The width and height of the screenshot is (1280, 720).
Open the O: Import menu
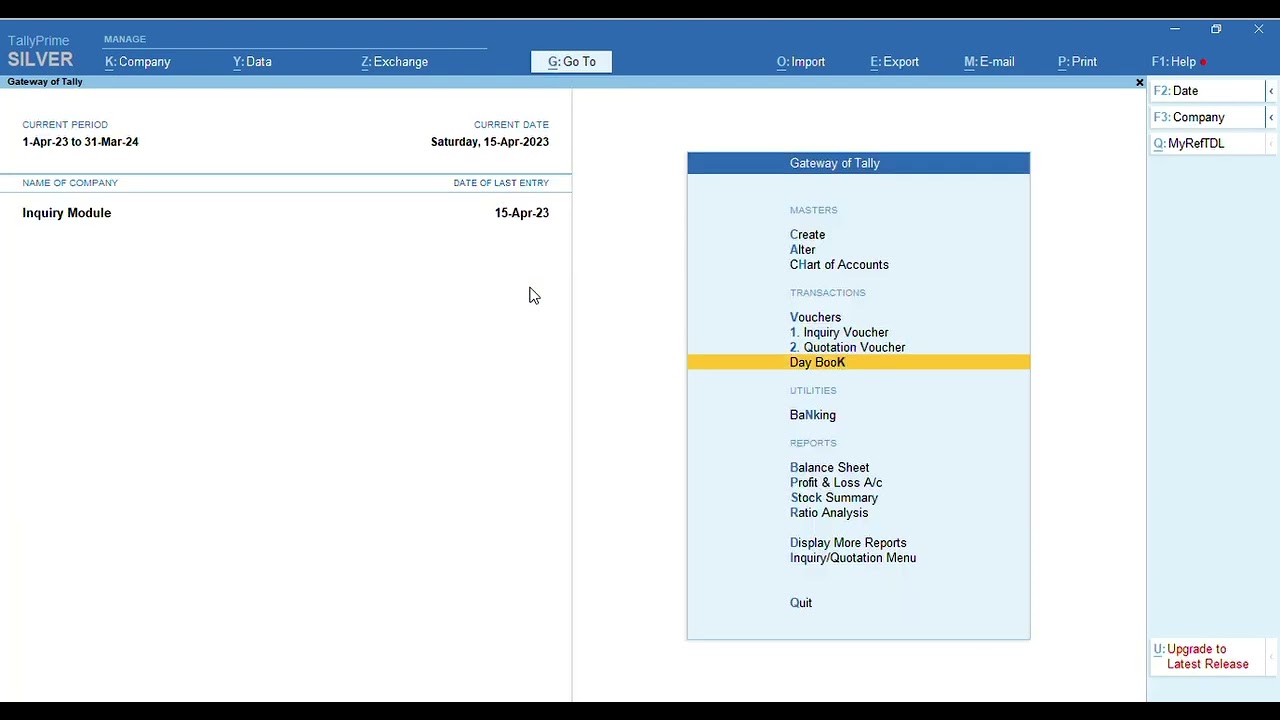point(801,62)
